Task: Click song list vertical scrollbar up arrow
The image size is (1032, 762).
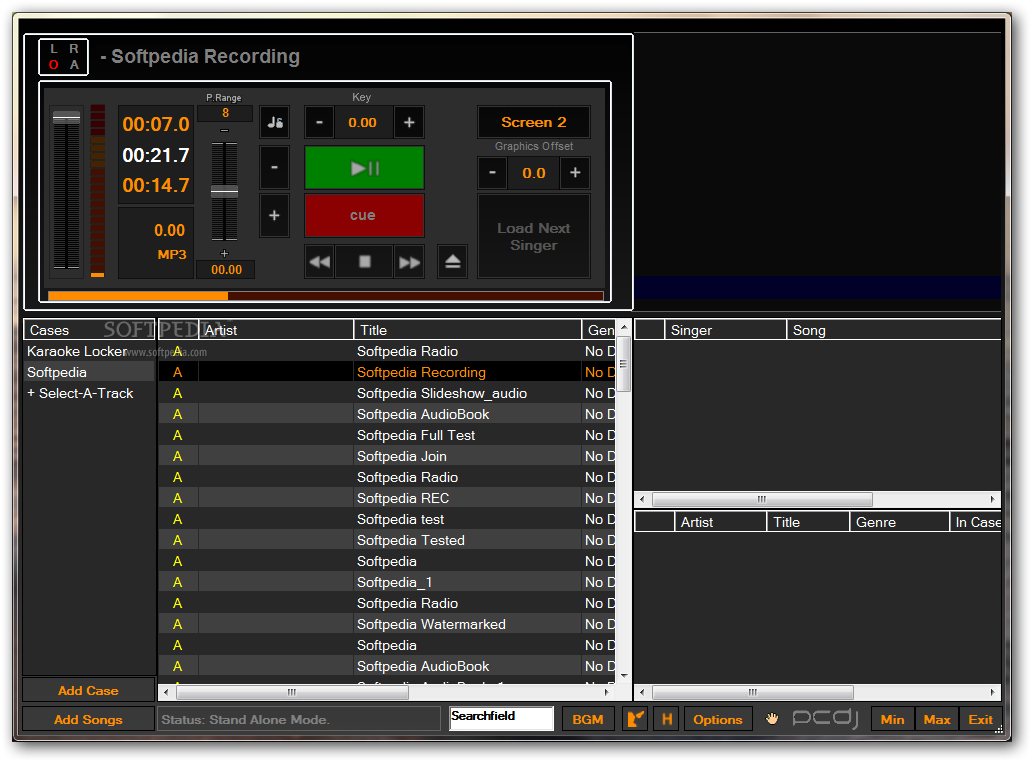Action: (624, 327)
